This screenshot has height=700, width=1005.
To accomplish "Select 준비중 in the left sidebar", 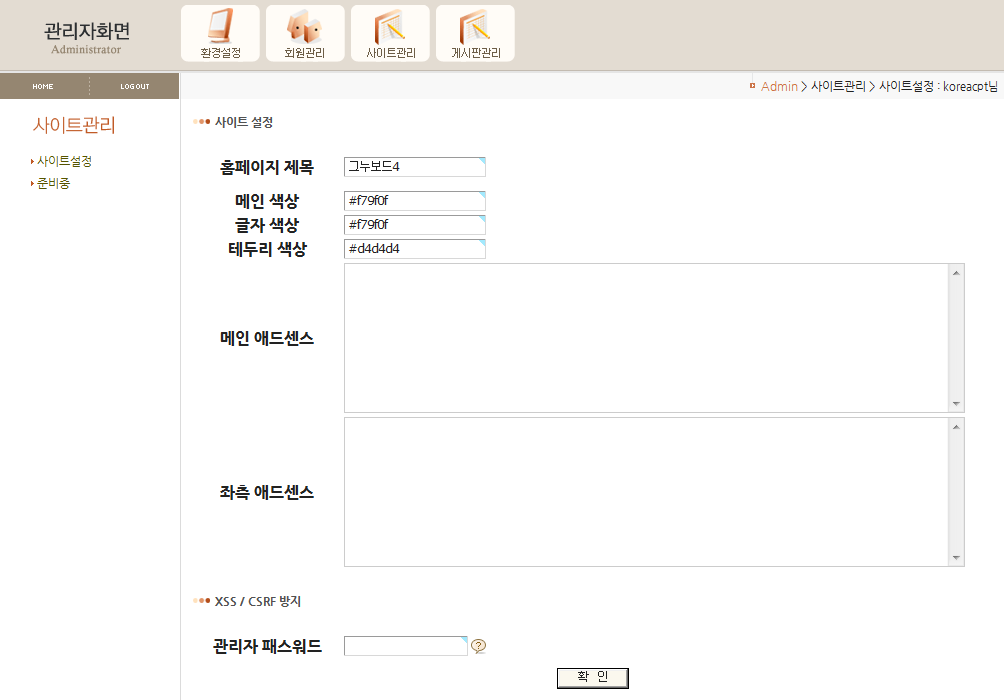I will [53, 183].
